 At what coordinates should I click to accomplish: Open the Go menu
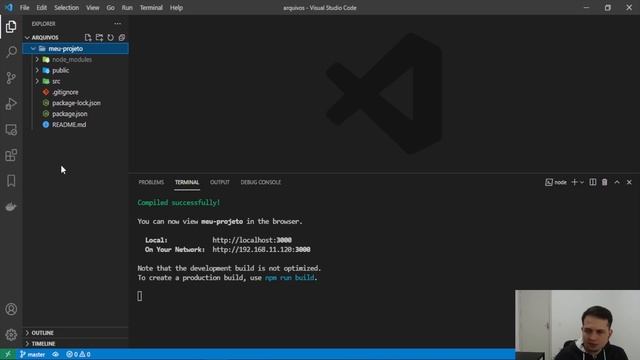tap(111, 8)
